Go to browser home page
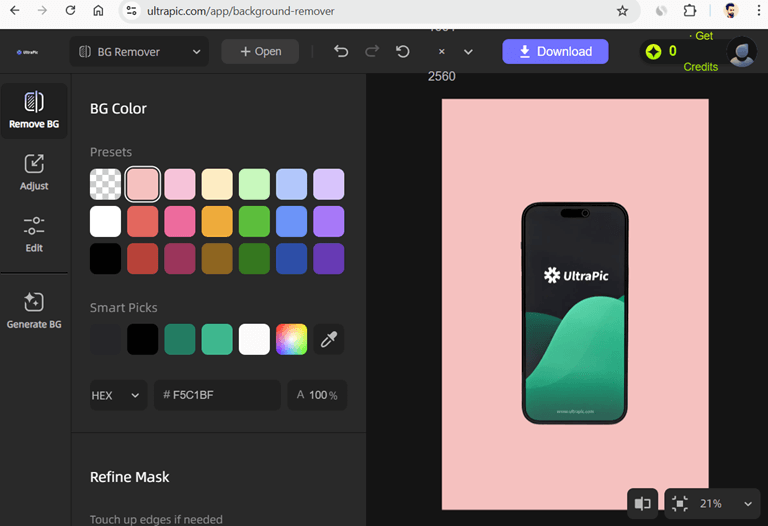Viewport: 768px width, 526px height. 98,10
